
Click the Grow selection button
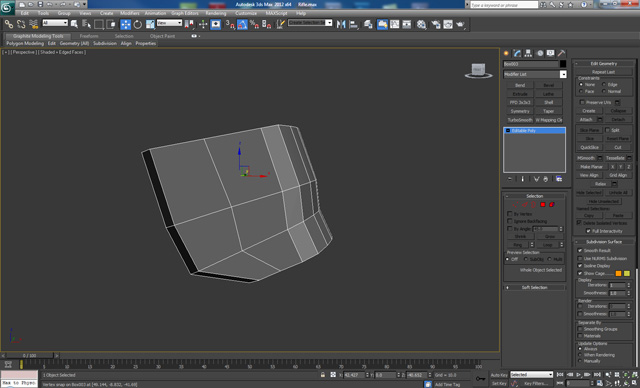click(550, 237)
